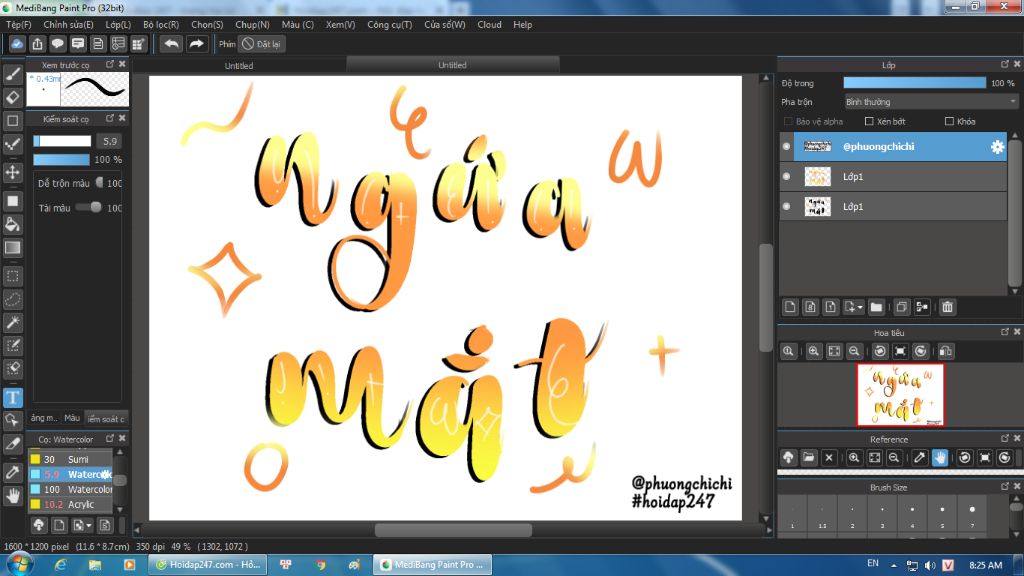Adjust brush size slider showing 5.9

(62, 141)
